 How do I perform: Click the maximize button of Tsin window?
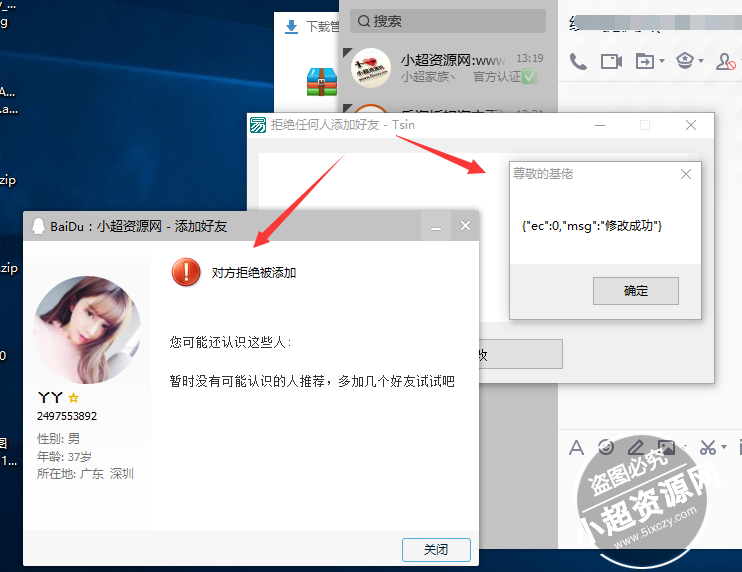click(x=645, y=125)
